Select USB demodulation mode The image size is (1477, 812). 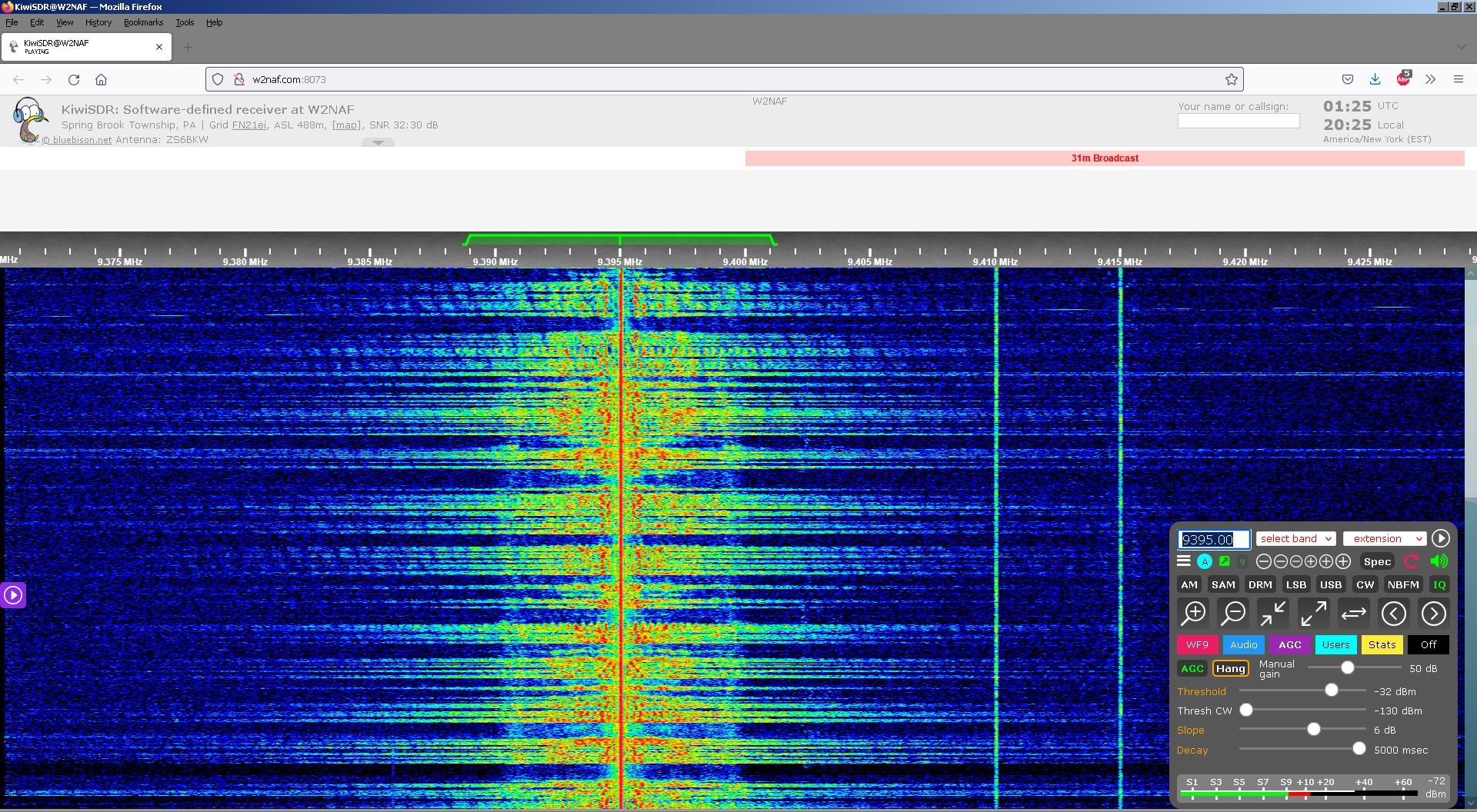pos(1331,585)
